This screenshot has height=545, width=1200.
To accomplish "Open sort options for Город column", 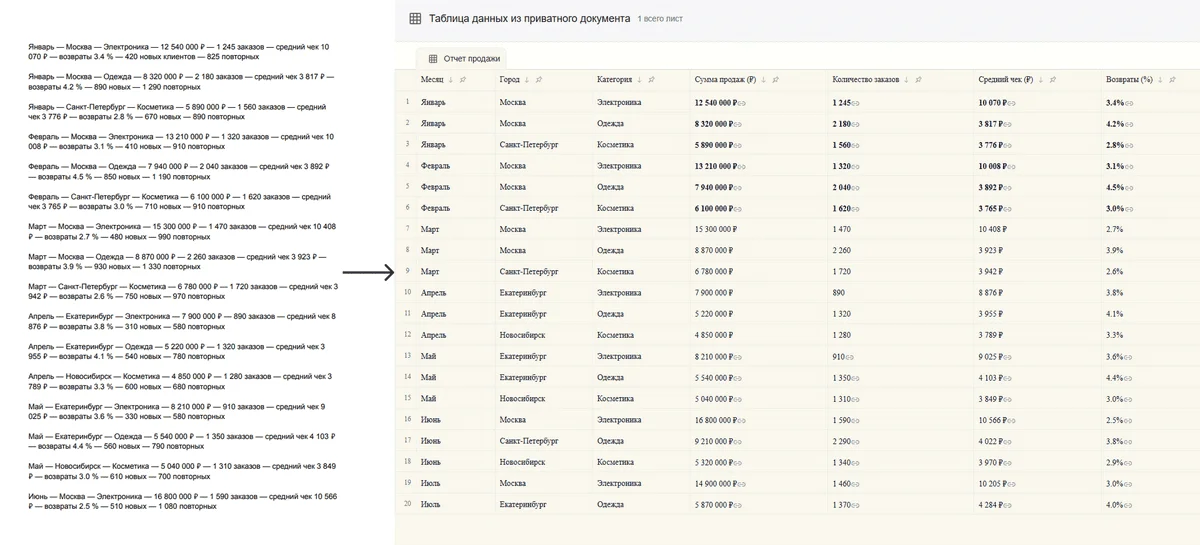I will click(526, 80).
